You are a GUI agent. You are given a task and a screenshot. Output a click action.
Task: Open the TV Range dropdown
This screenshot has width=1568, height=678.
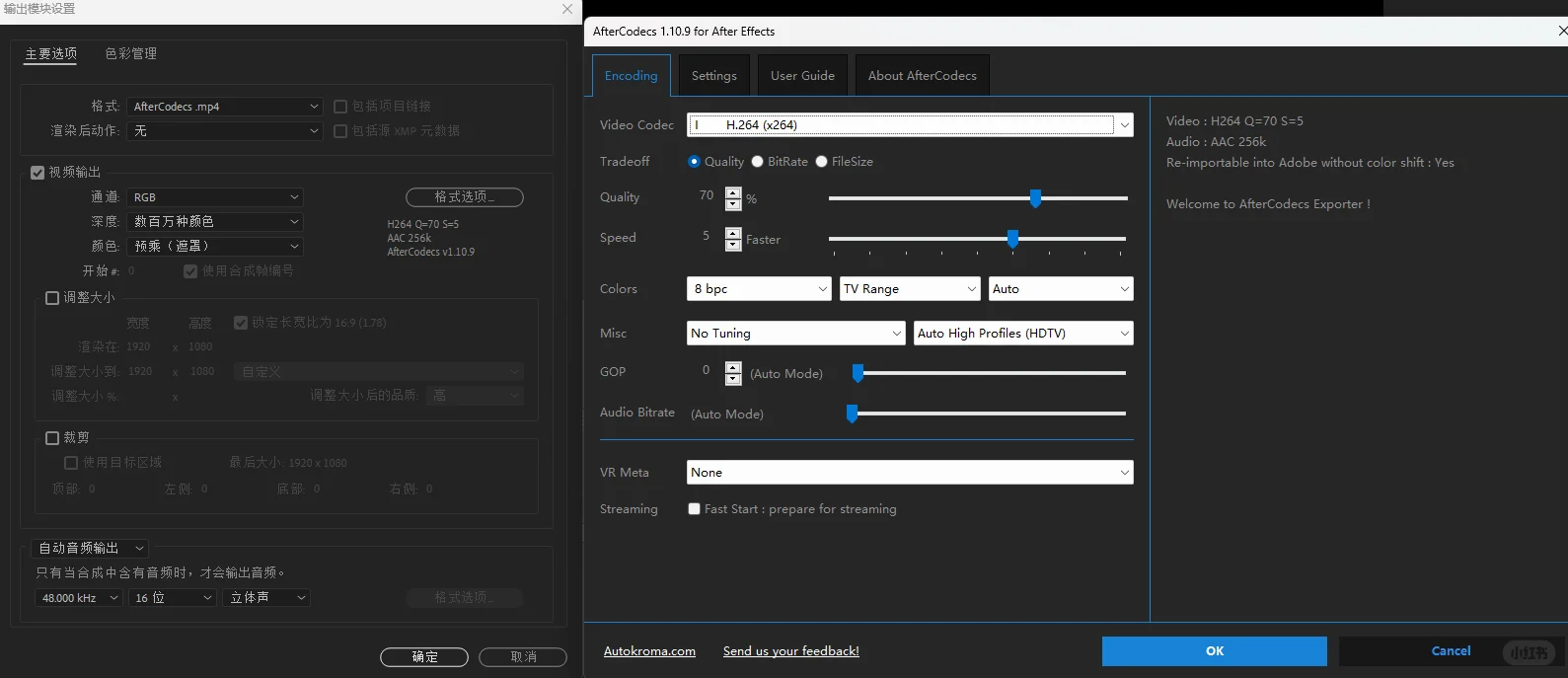(910, 289)
